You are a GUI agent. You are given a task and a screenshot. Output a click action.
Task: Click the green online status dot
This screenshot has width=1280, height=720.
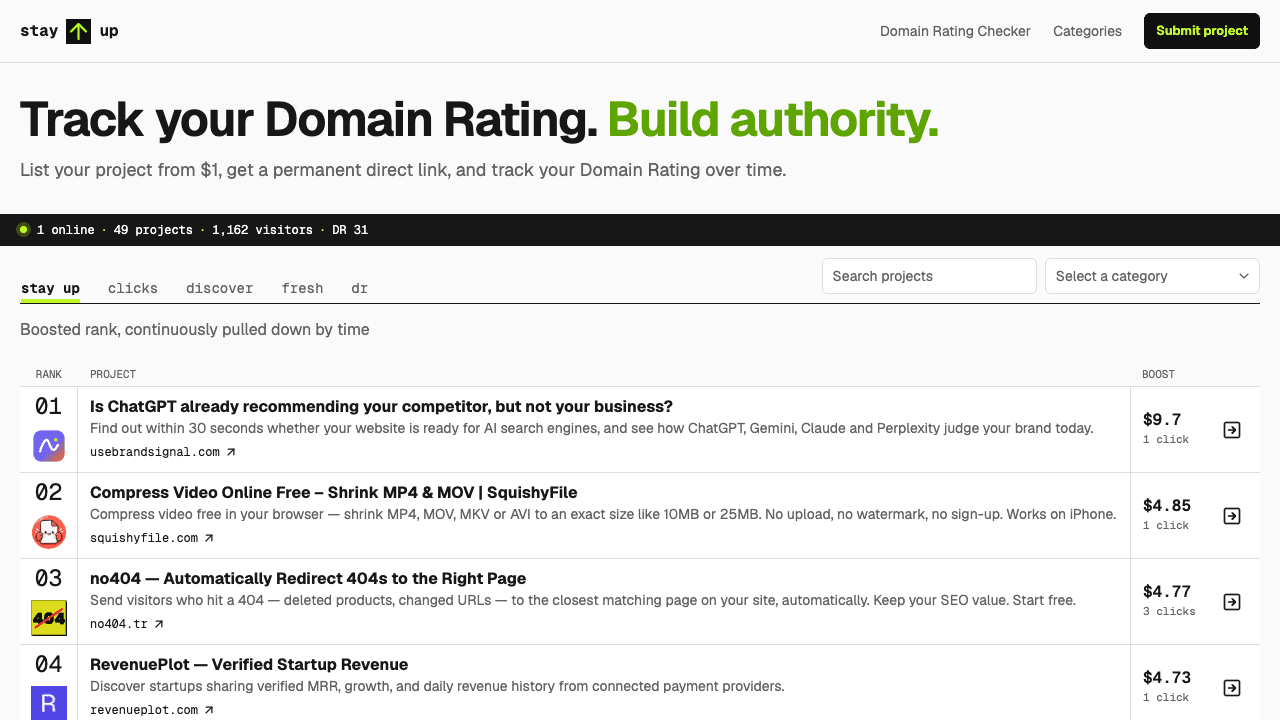(x=23, y=230)
